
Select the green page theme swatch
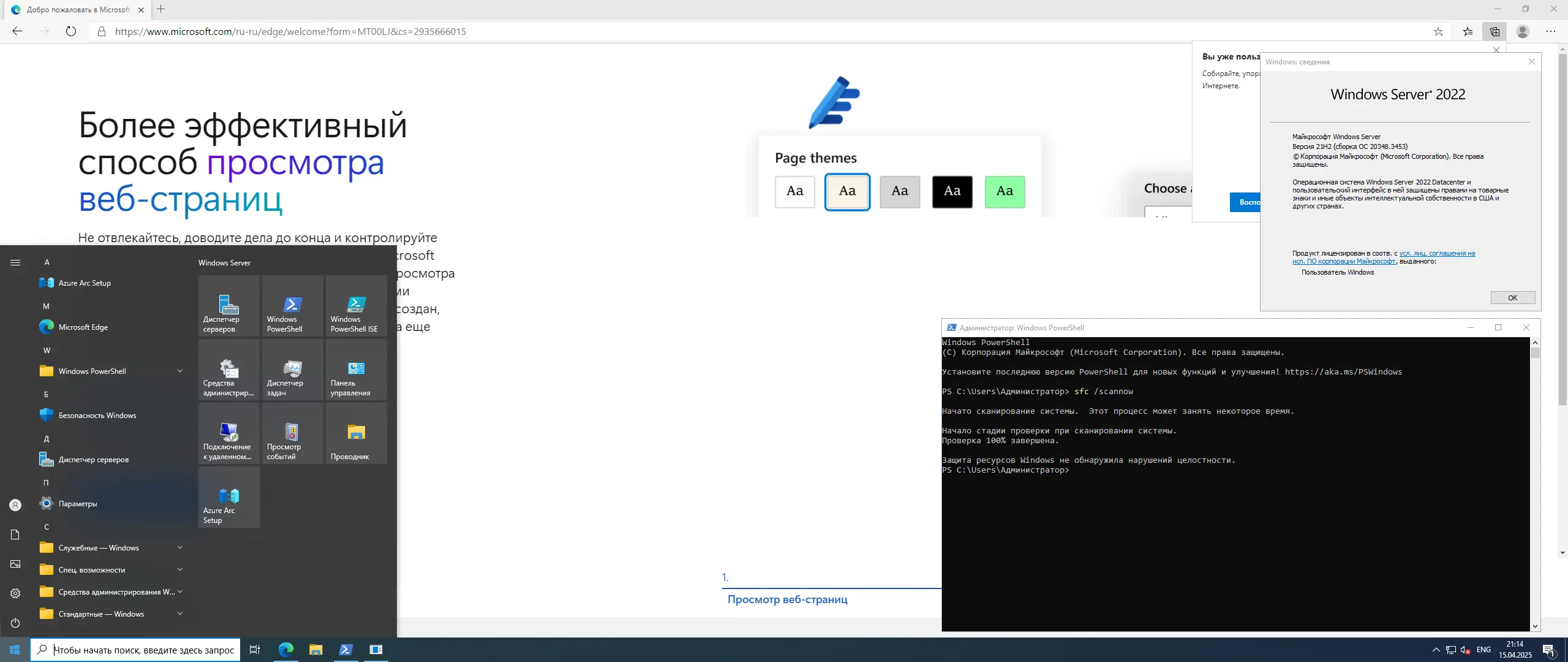(1005, 191)
